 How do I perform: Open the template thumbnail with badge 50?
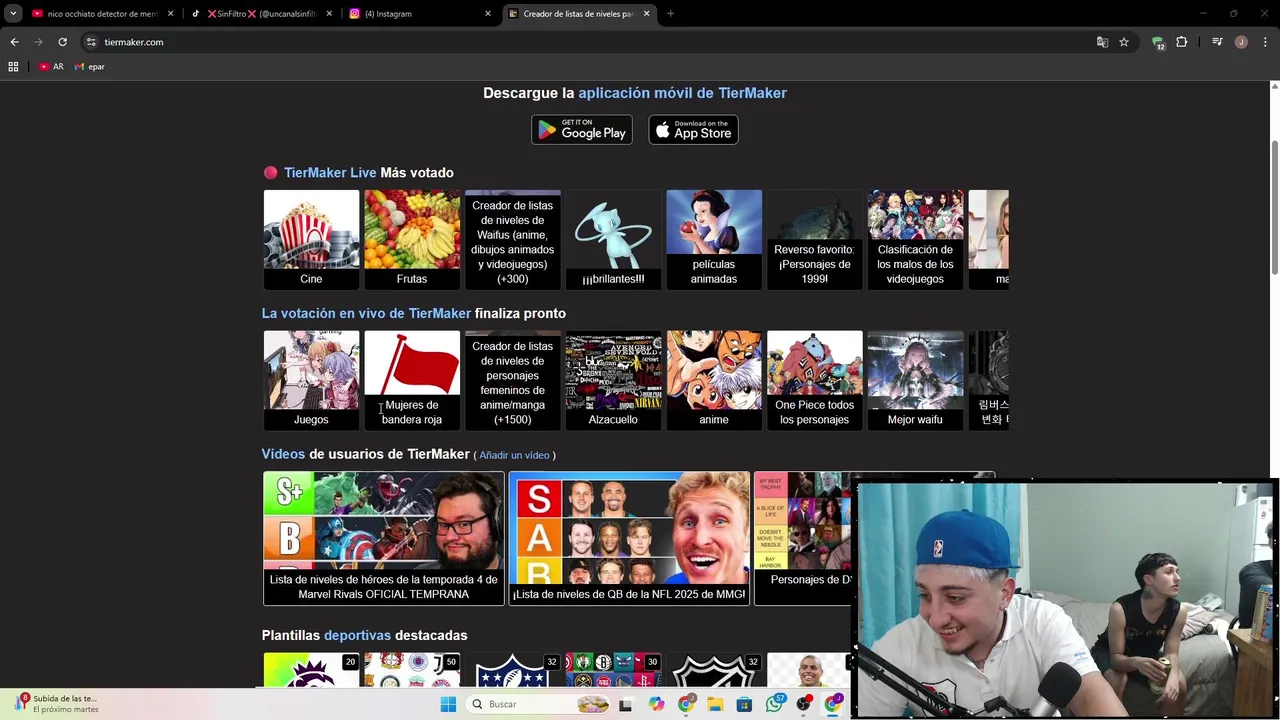click(x=412, y=670)
